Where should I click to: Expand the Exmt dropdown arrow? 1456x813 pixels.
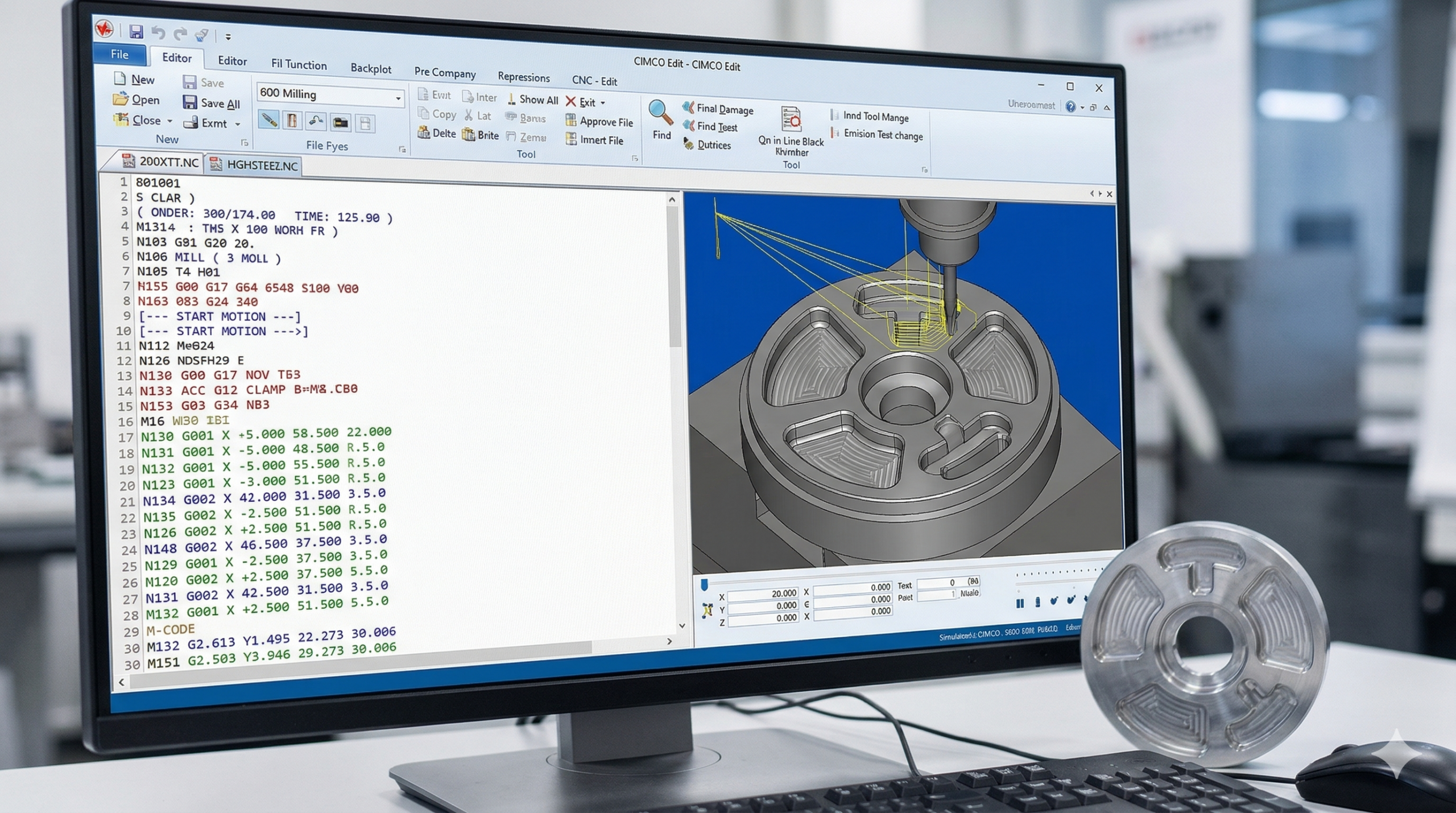click(238, 124)
